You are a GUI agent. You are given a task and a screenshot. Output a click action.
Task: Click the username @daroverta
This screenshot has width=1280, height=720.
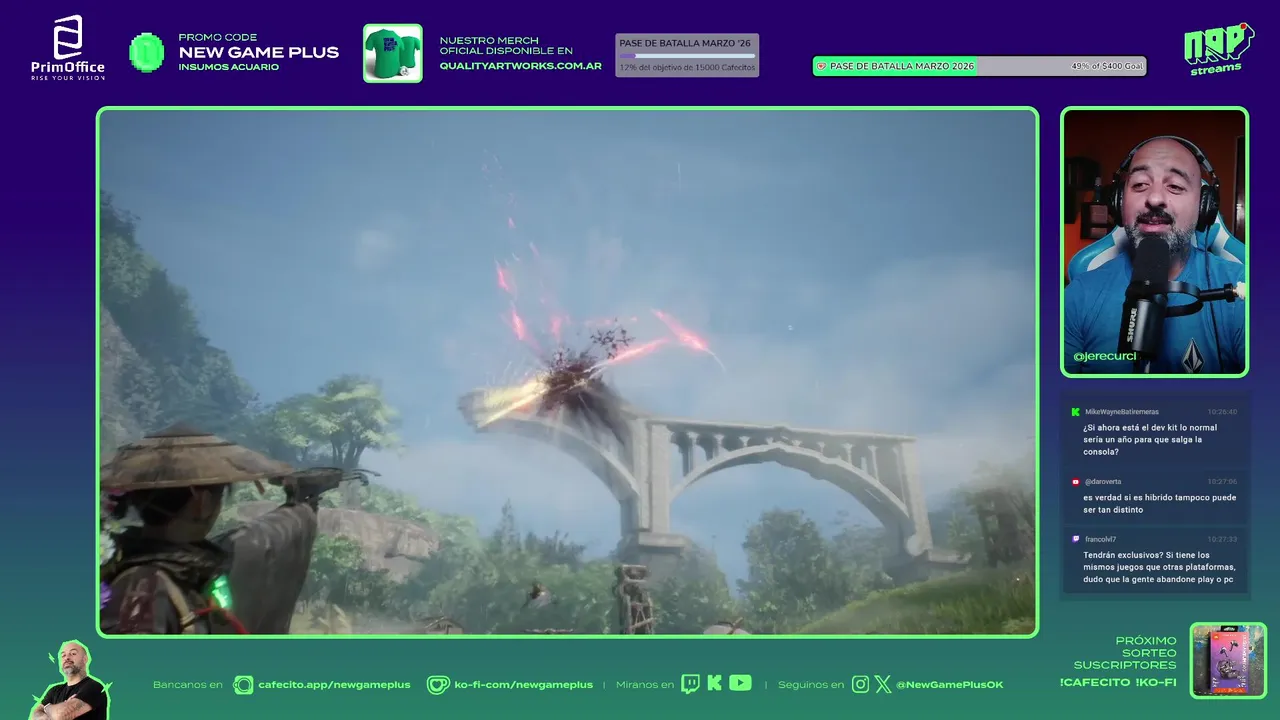click(1103, 481)
